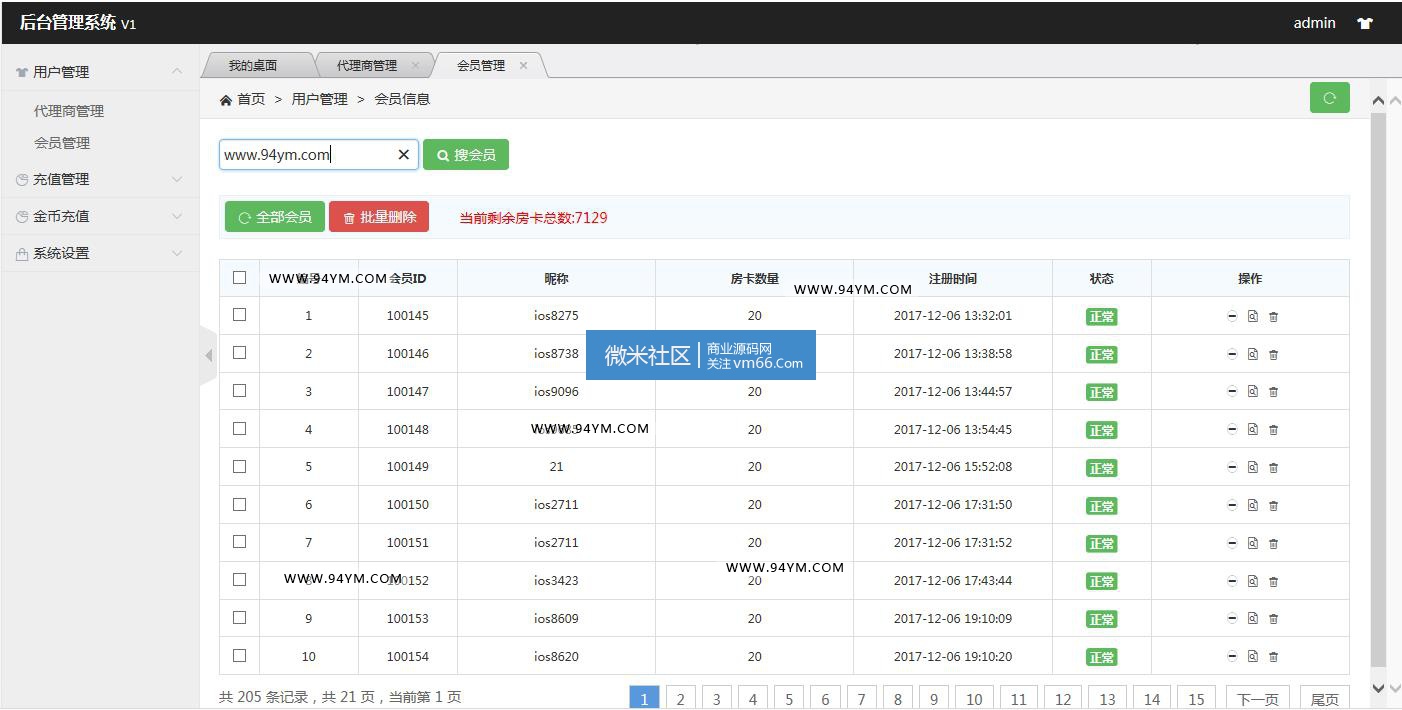Screen dimensions: 1402x710
Task: Disable ios3423 member with minus icon
Action: (1232, 581)
